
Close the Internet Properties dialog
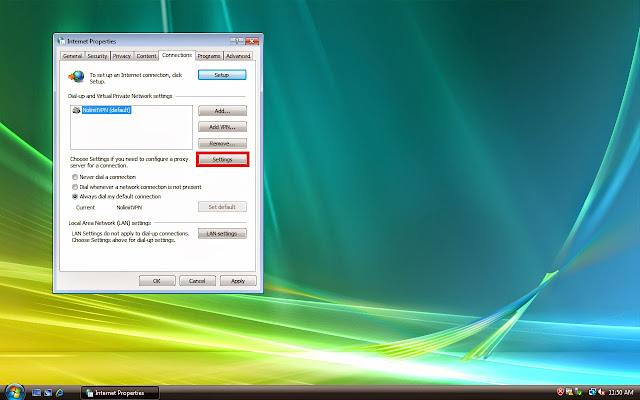252,41
